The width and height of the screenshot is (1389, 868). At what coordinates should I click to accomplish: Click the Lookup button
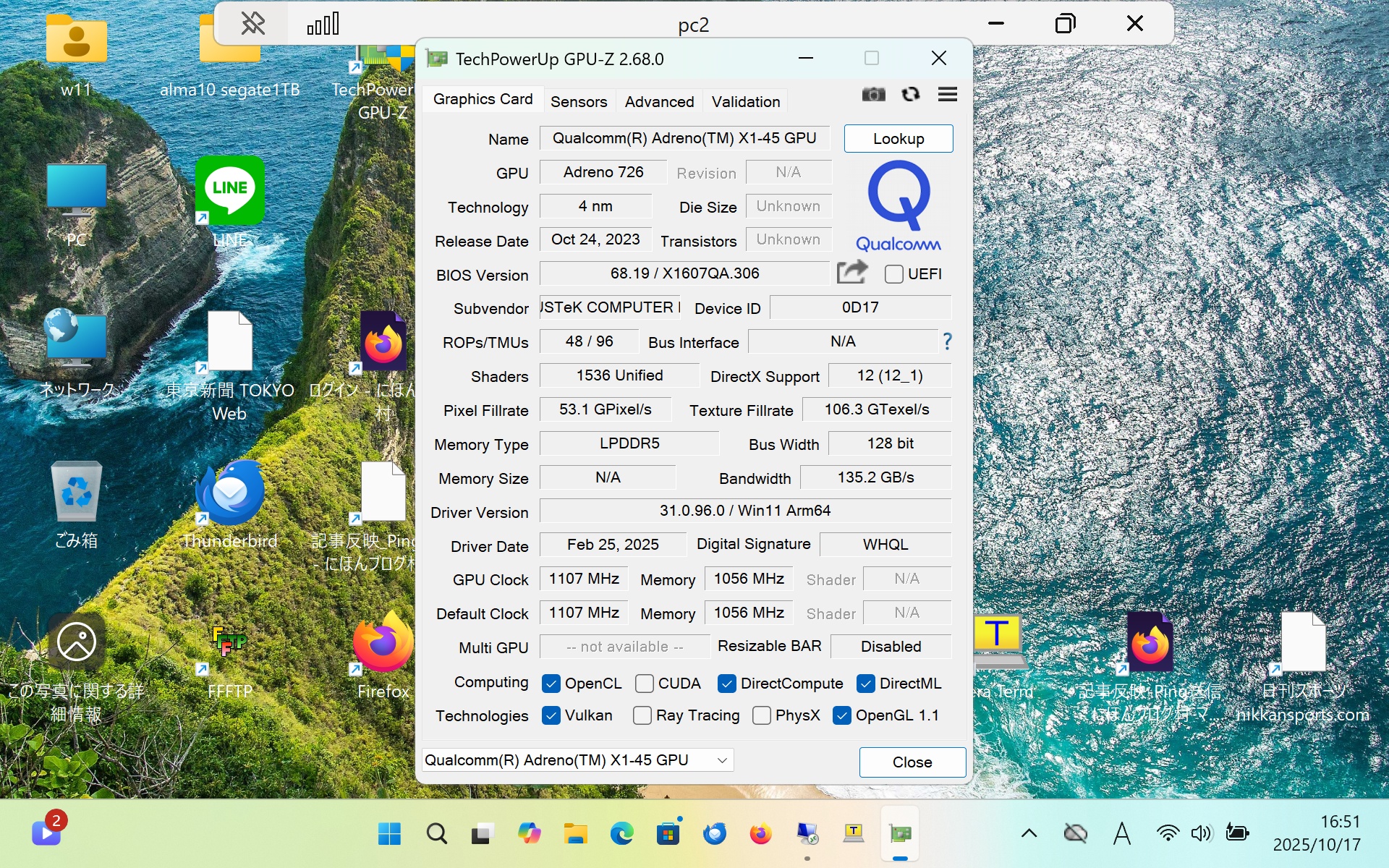point(898,139)
